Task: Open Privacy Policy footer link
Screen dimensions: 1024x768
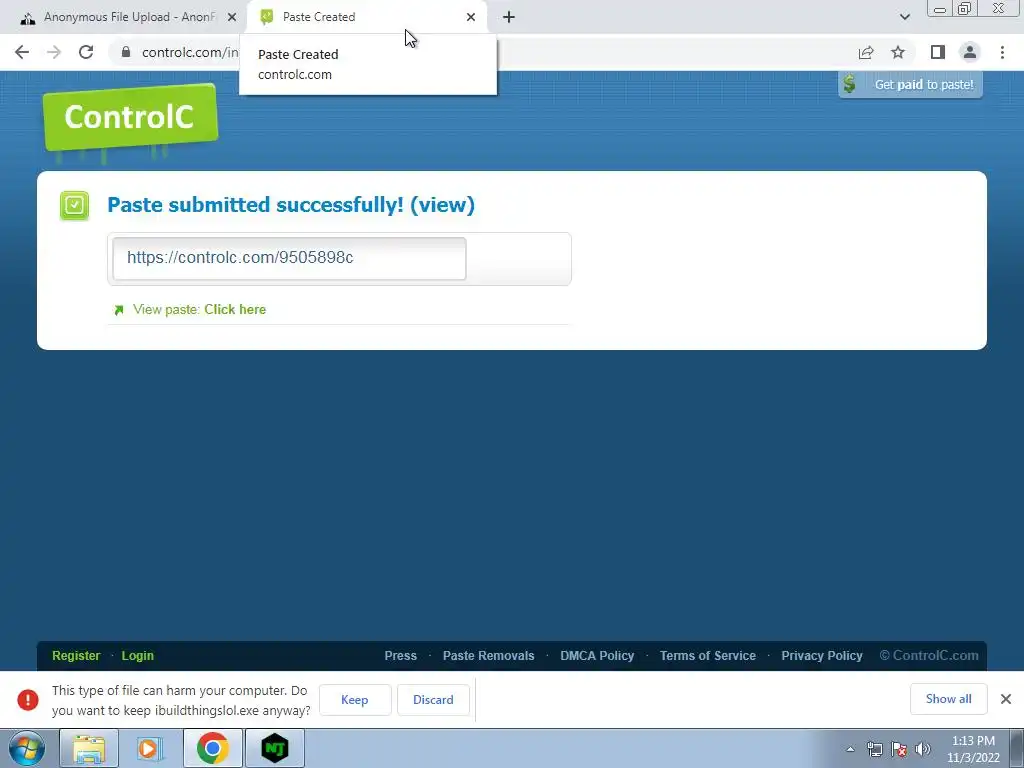Action: pos(822,656)
